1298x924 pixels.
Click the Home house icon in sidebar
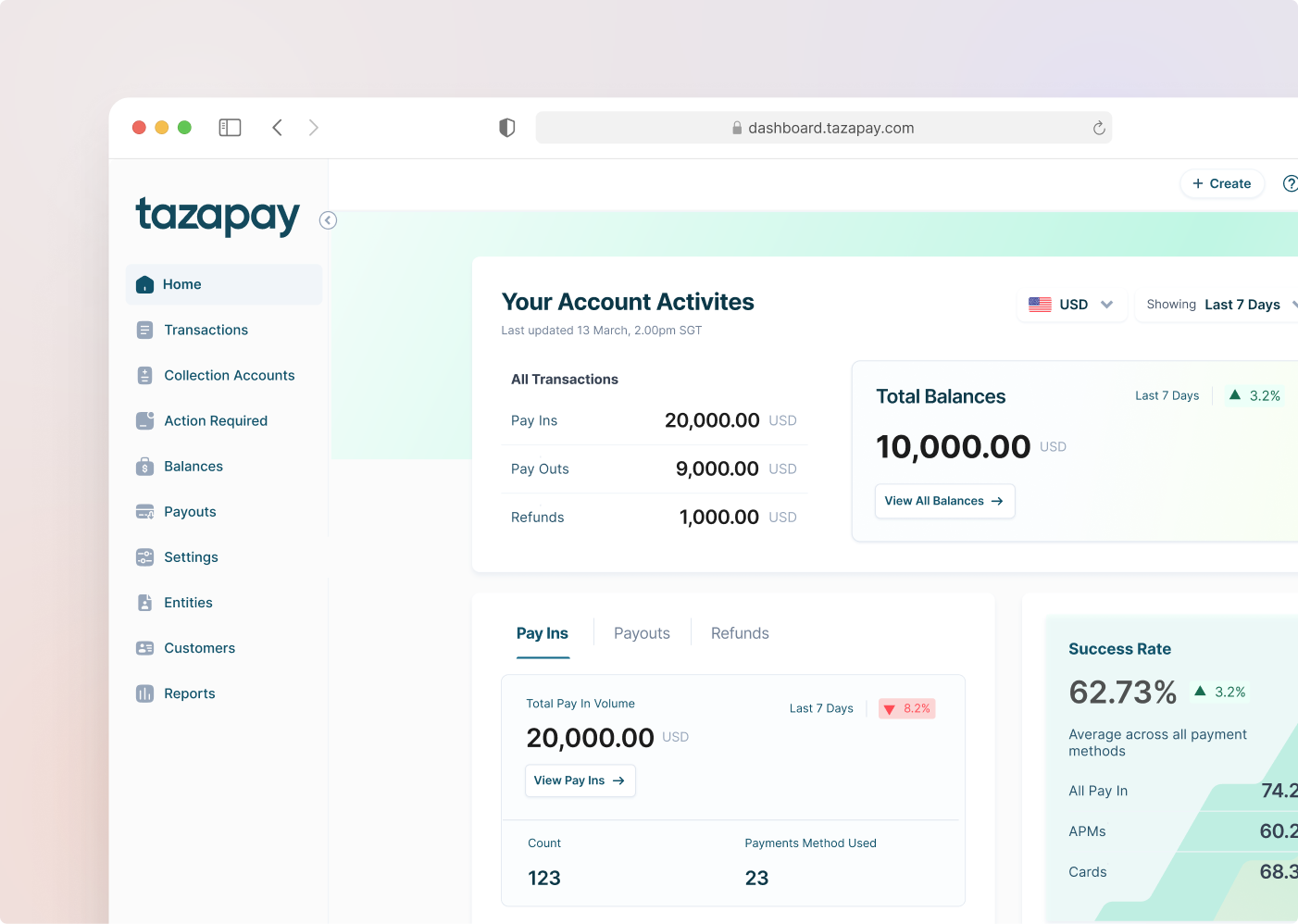(144, 284)
